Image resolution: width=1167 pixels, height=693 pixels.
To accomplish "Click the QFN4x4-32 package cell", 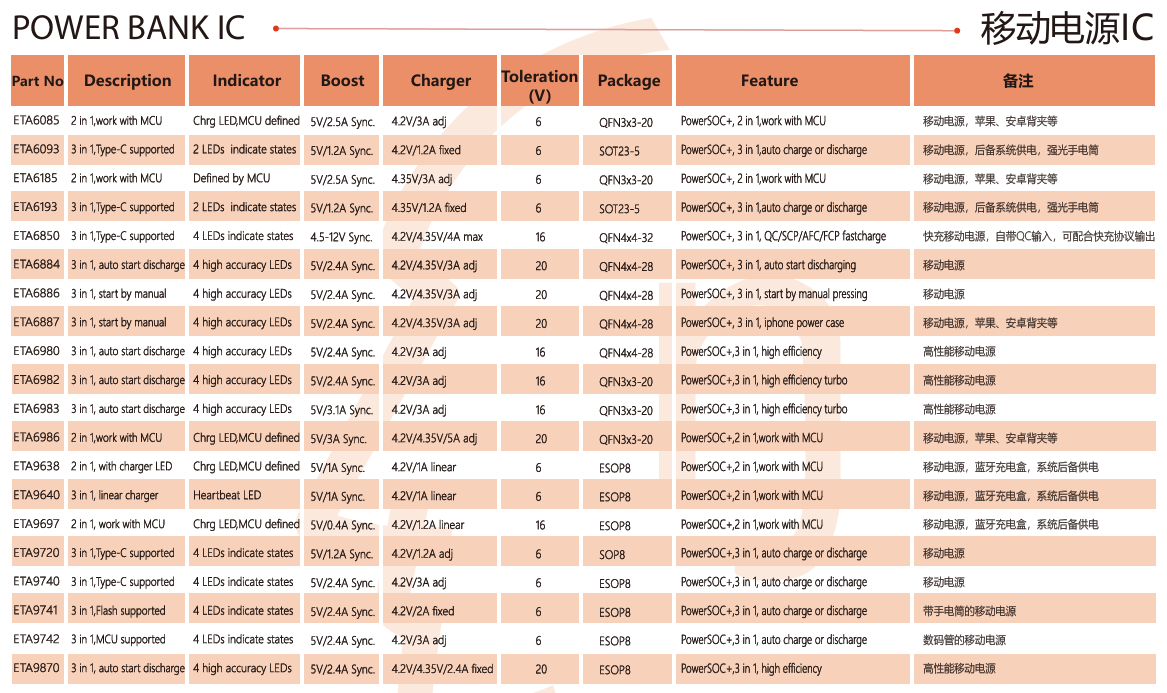I will (x=626, y=237).
